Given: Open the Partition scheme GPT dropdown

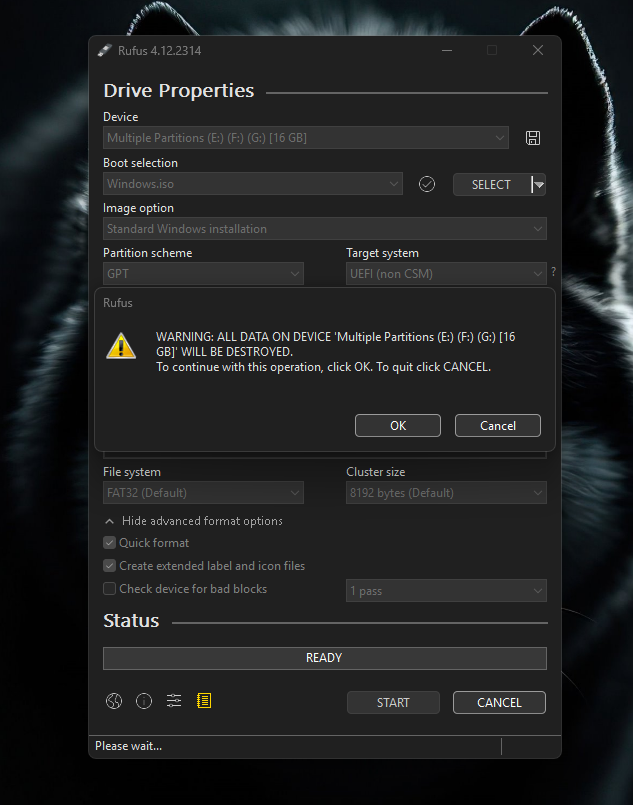Looking at the screenshot, I should (x=203, y=274).
